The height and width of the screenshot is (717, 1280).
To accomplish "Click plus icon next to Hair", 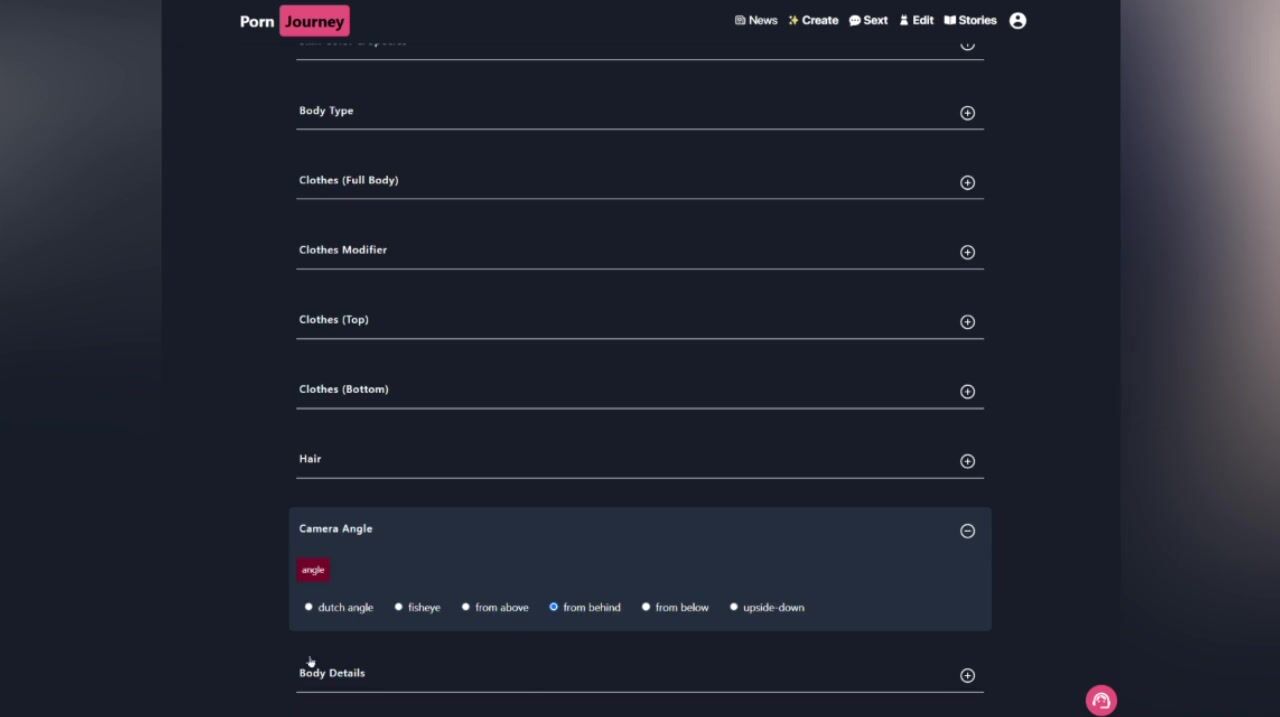I will [967, 461].
